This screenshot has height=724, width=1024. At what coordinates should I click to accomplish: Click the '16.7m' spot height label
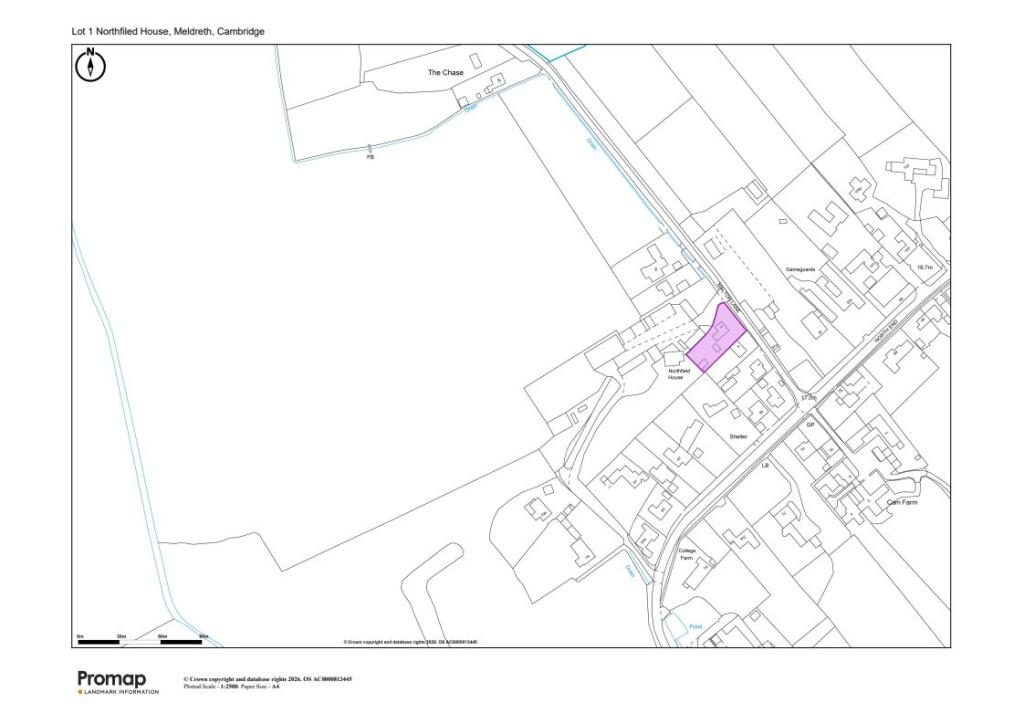[x=924, y=268]
